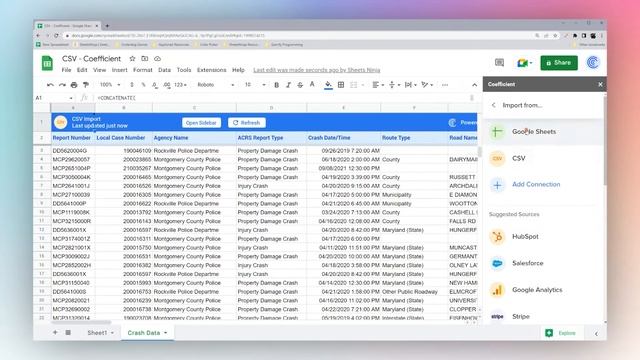This screenshot has height=360, width=640.
Task: Open the more toolbar options ellipsis
Action: 445,85
